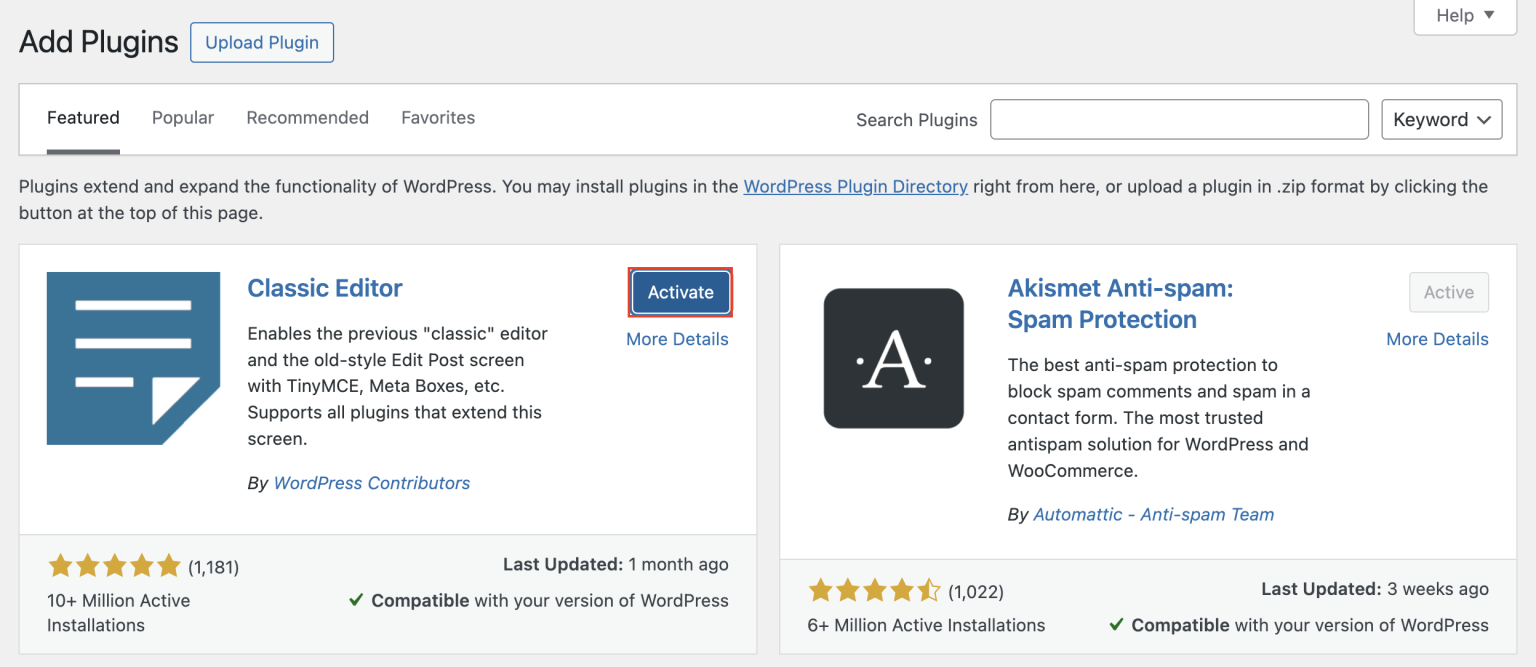Click the Classic Editor plugin icon
This screenshot has height=667, width=1536.
pyautogui.click(x=133, y=358)
